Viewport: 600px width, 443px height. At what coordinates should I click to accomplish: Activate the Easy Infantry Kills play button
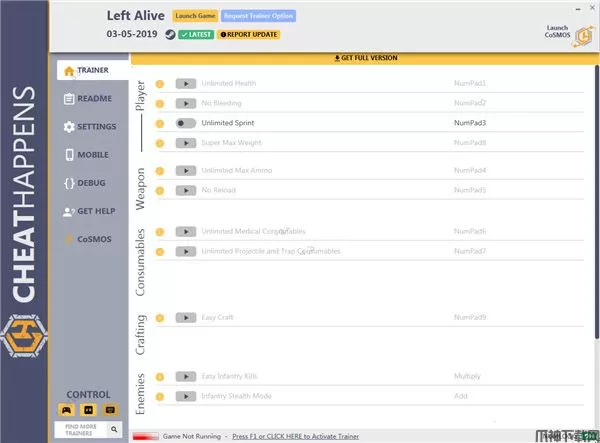click(186, 376)
